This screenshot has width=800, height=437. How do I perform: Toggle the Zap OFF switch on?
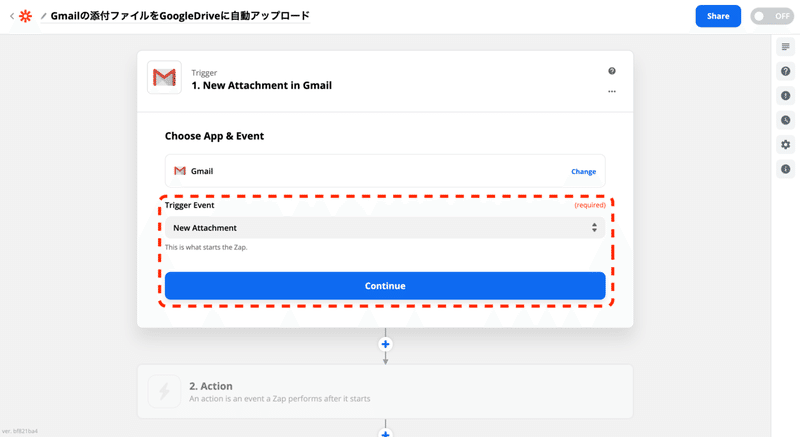[771, 16]
